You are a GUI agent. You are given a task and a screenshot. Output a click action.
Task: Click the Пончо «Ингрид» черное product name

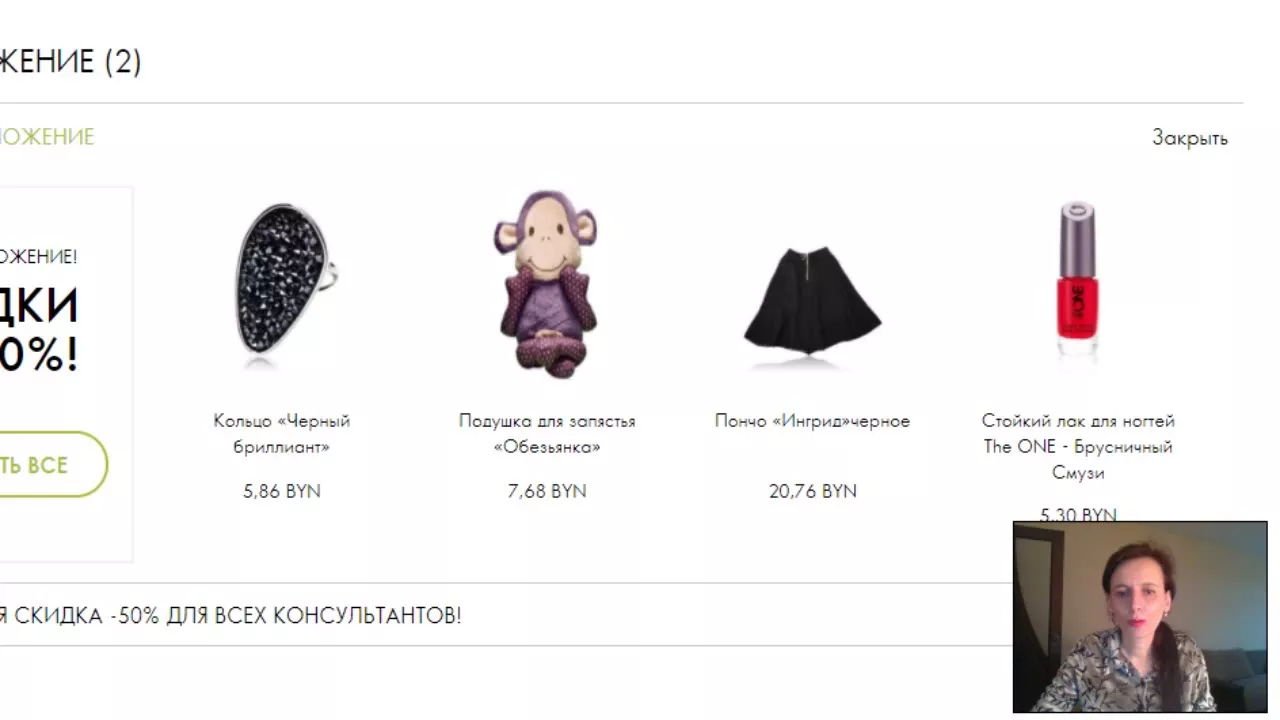click(x=812, y=421)
